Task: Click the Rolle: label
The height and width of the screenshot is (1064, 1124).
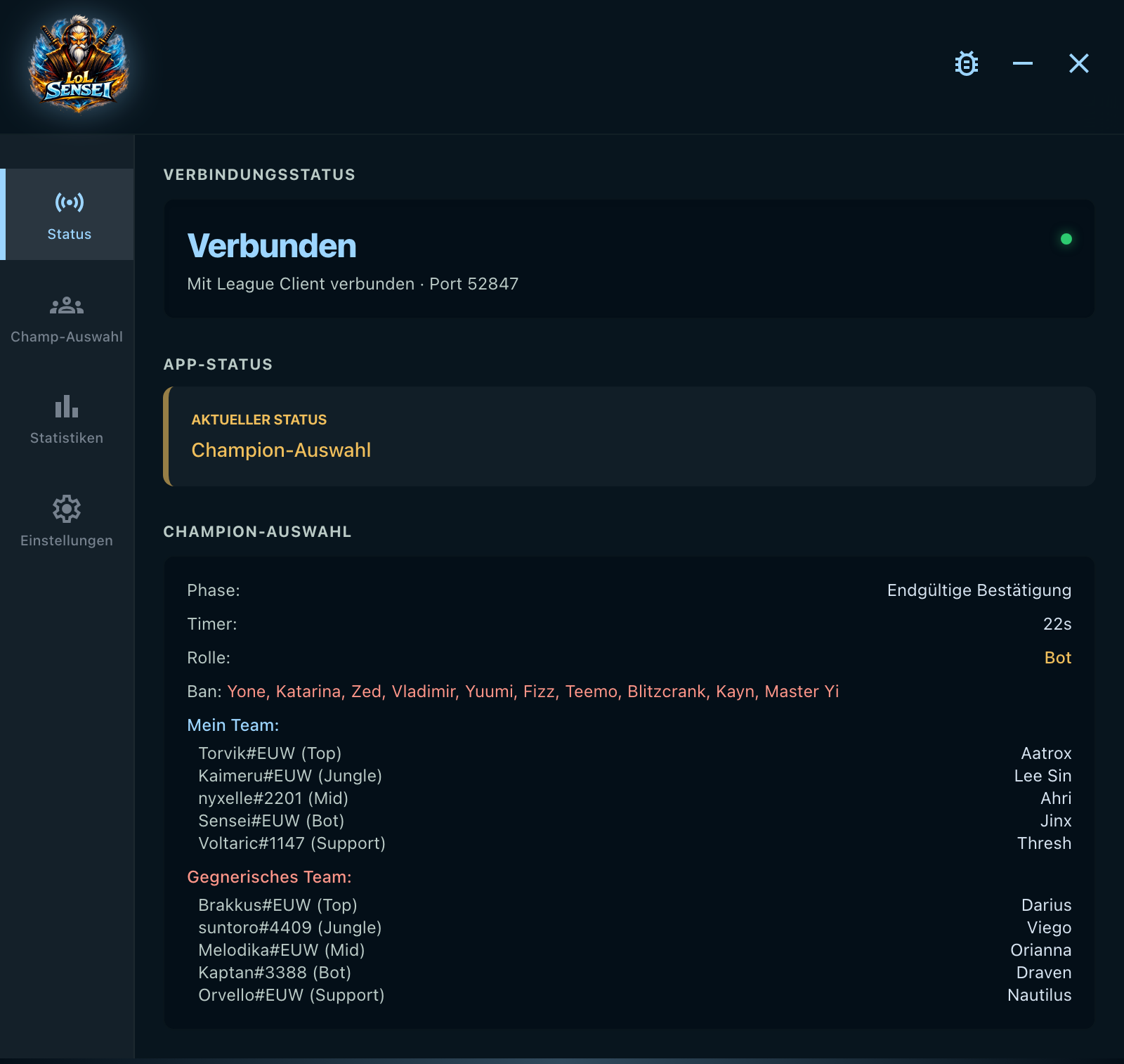Action: [209, 658]
